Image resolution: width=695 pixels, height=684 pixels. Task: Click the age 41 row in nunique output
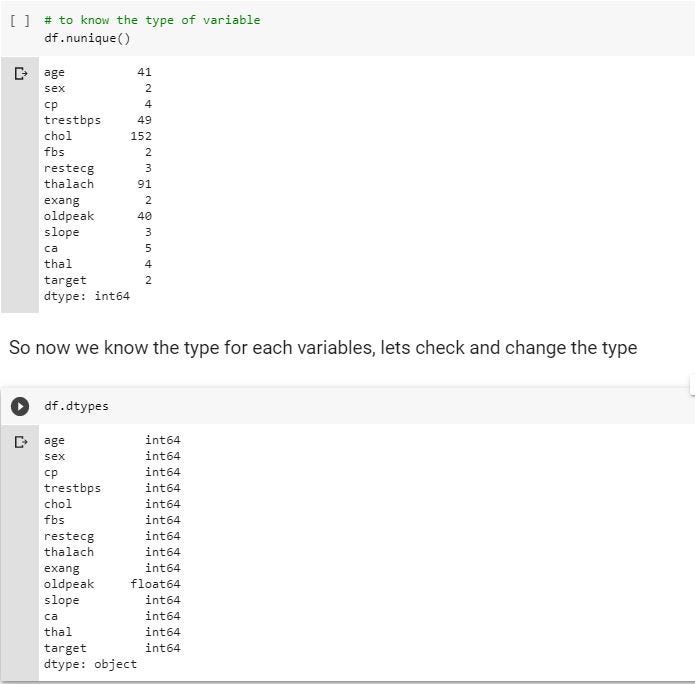[x=97, y=72]
